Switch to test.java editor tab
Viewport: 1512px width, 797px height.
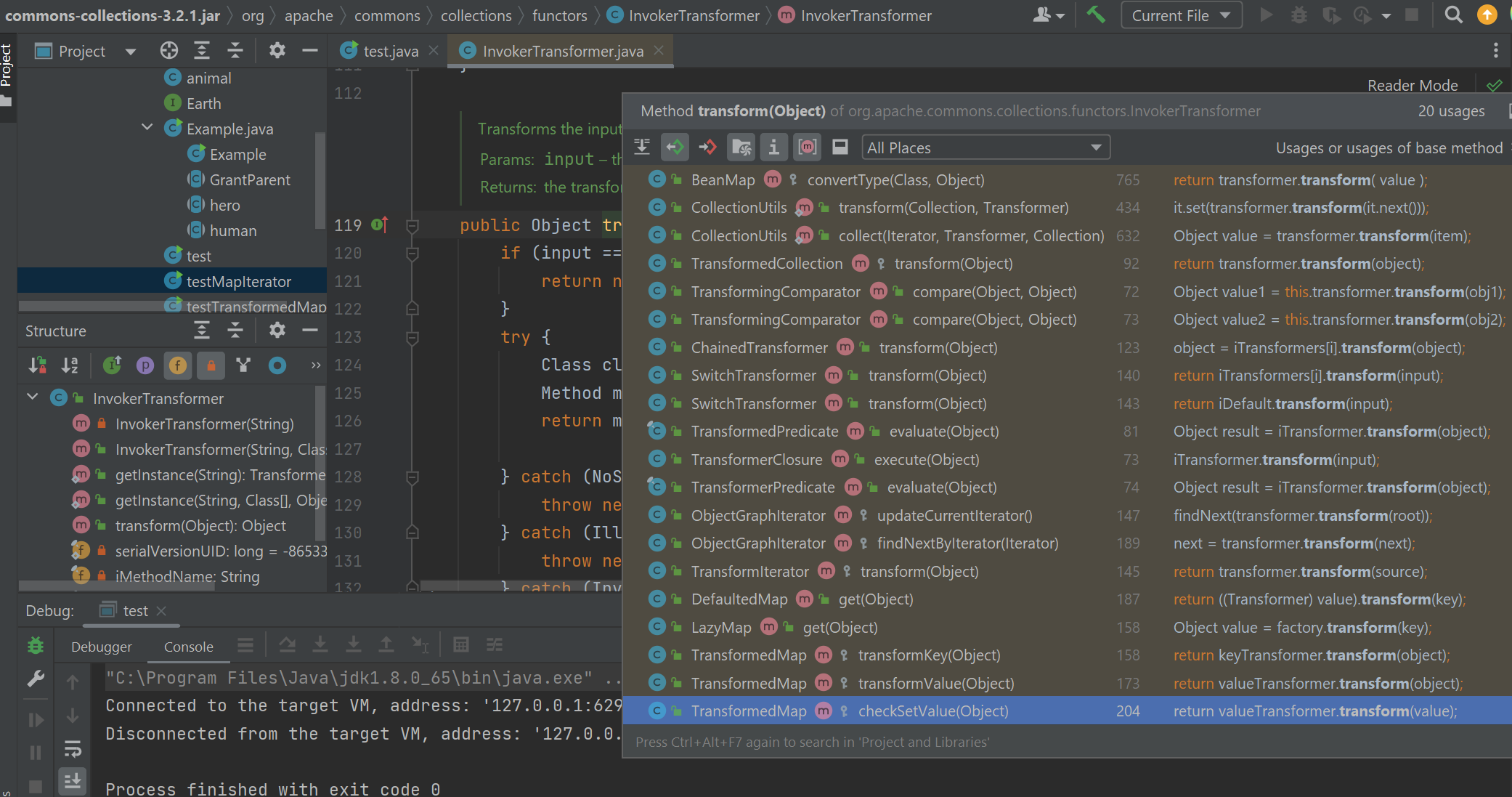[x=390, y=51]
